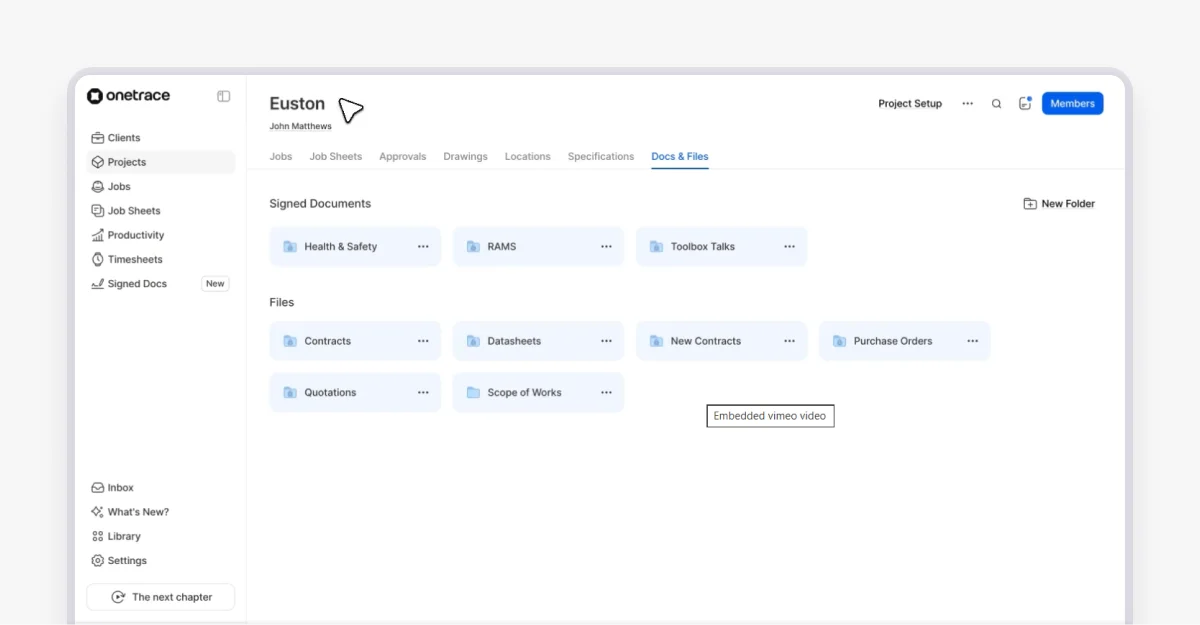Open the Quotations folder
This screenshot has width=1200, height=625.
click(x=355, y=393)
